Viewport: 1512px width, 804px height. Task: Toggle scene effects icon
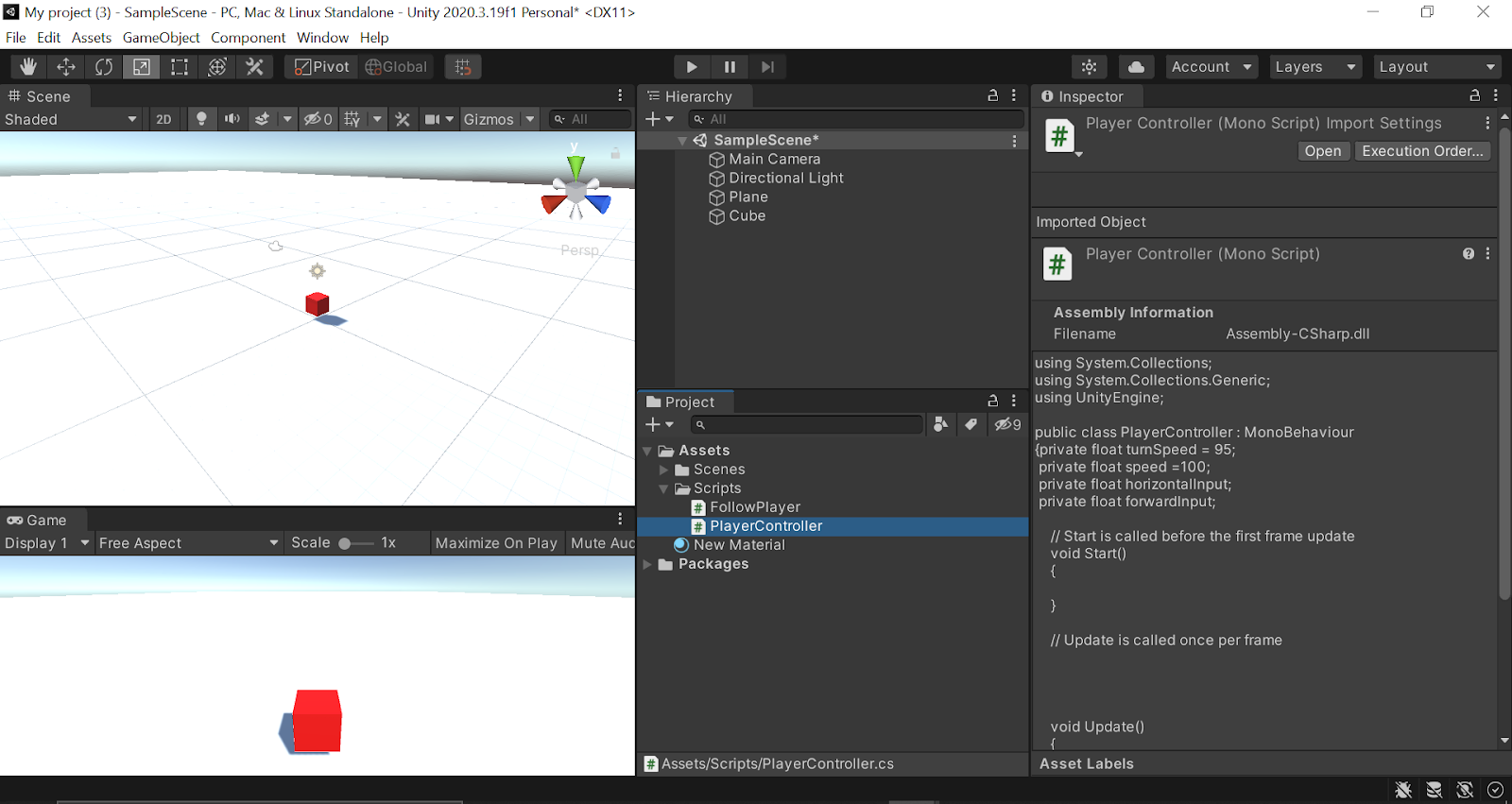(x=263, y=119)
